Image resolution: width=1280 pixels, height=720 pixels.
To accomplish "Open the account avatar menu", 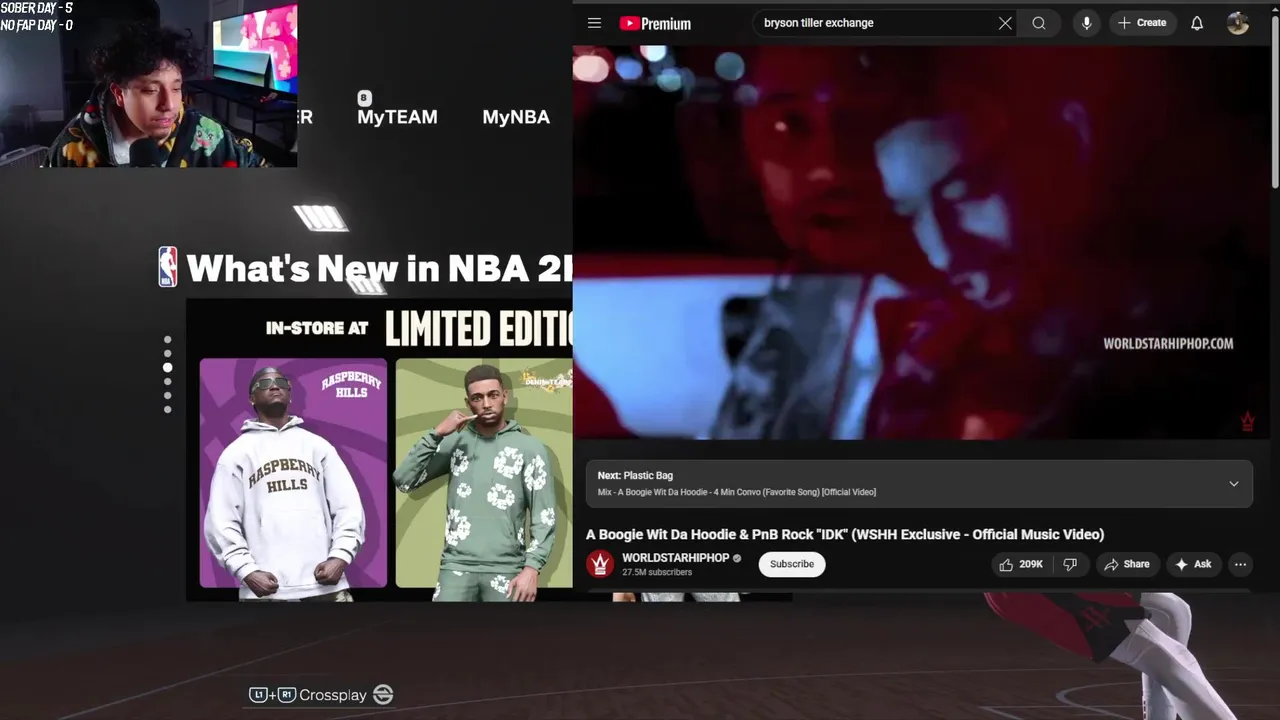I will 1238,23.
